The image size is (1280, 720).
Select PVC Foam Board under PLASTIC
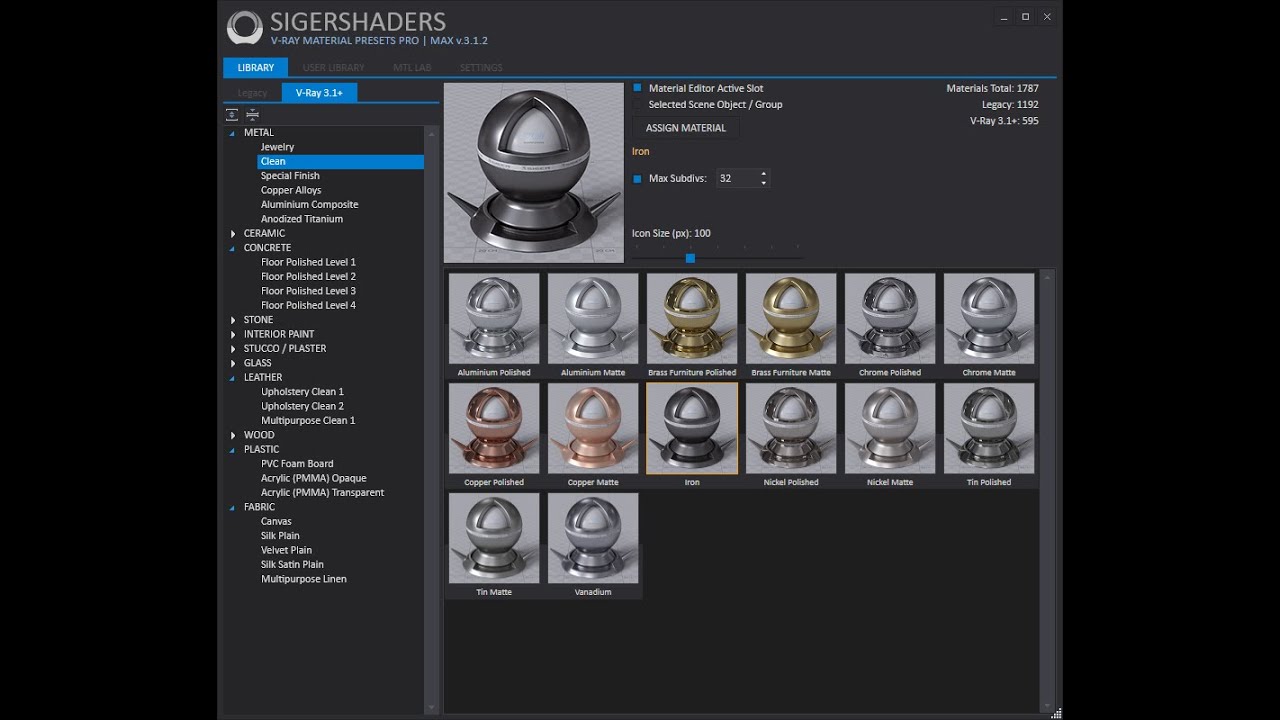(x=297, y=464)
